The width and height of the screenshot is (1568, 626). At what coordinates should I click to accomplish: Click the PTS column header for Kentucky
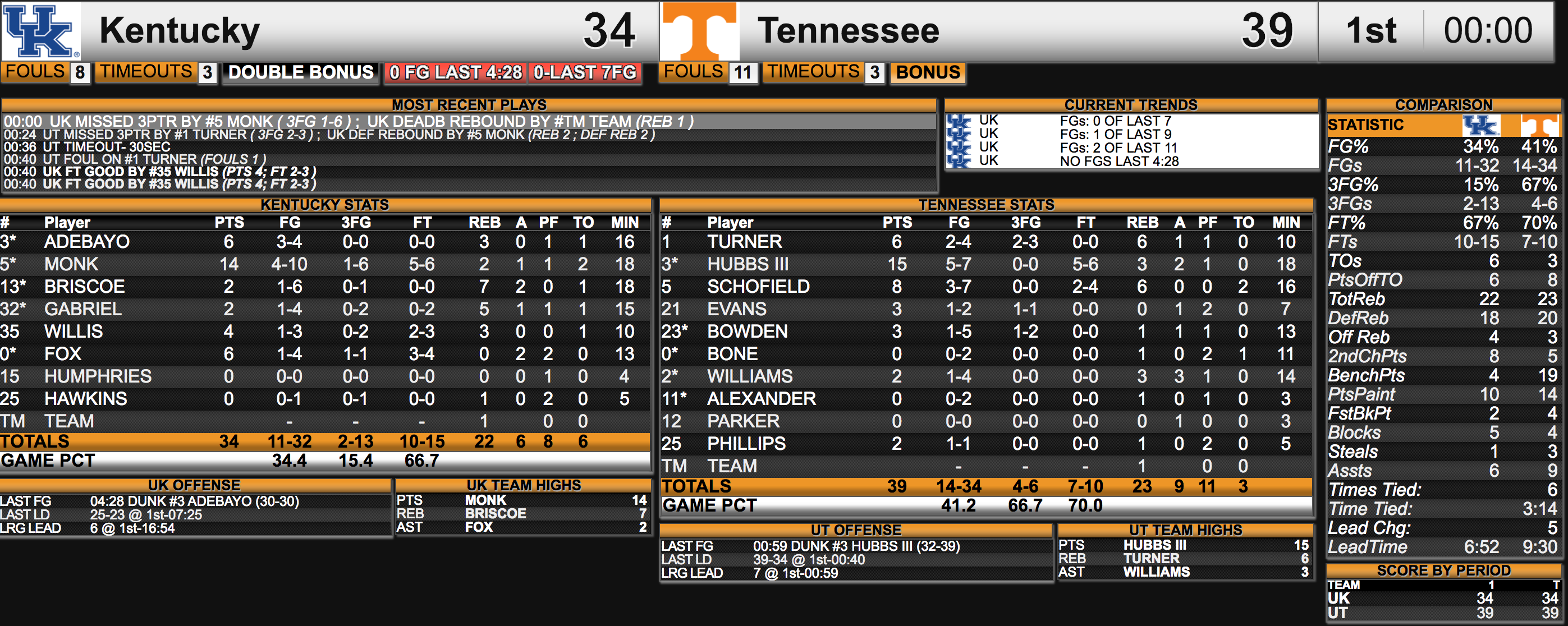coord(229,223)
